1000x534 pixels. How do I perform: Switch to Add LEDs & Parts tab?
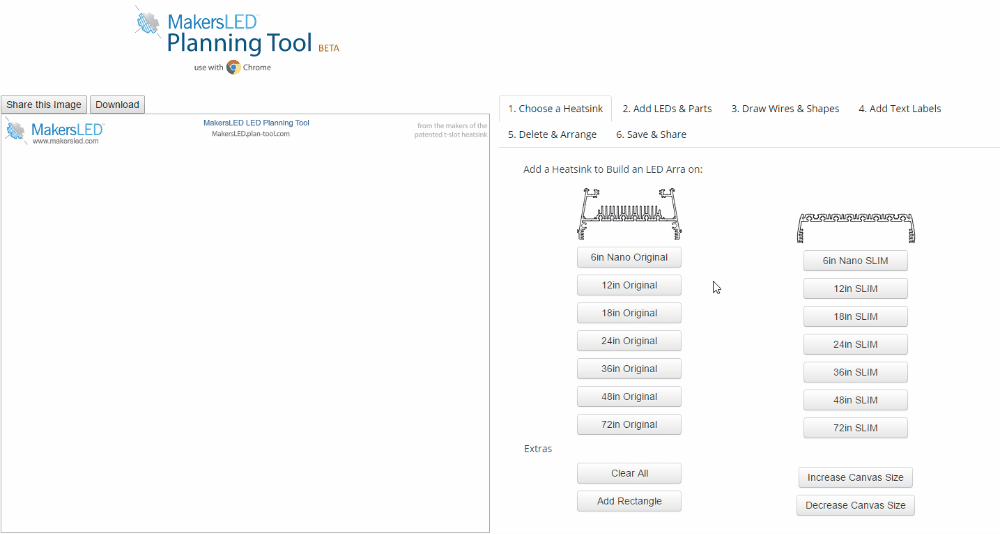667,108
